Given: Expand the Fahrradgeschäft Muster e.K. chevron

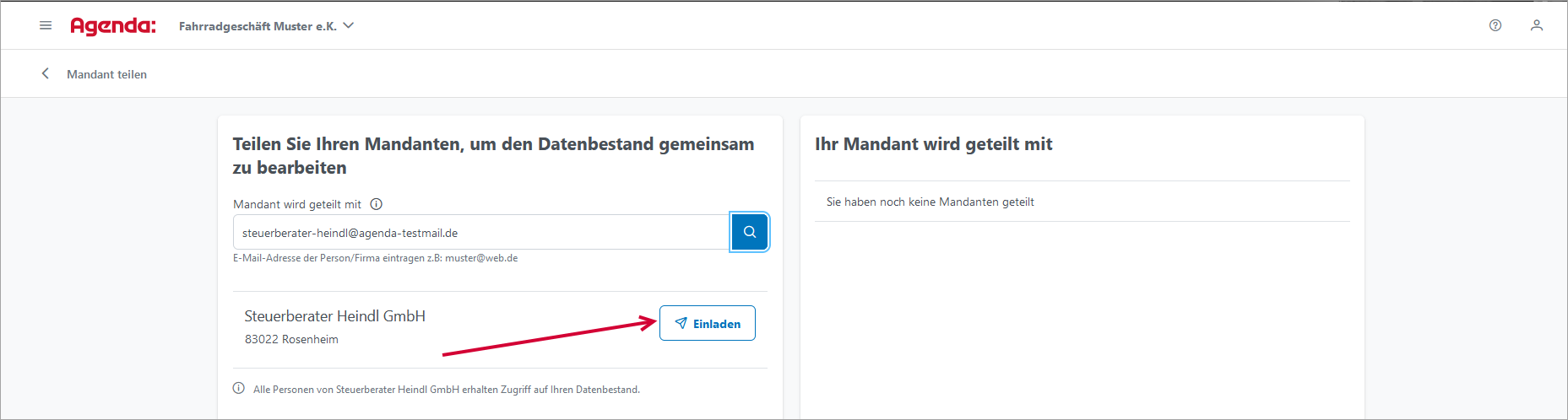Looking at the screenshot, I should (349, 26).
